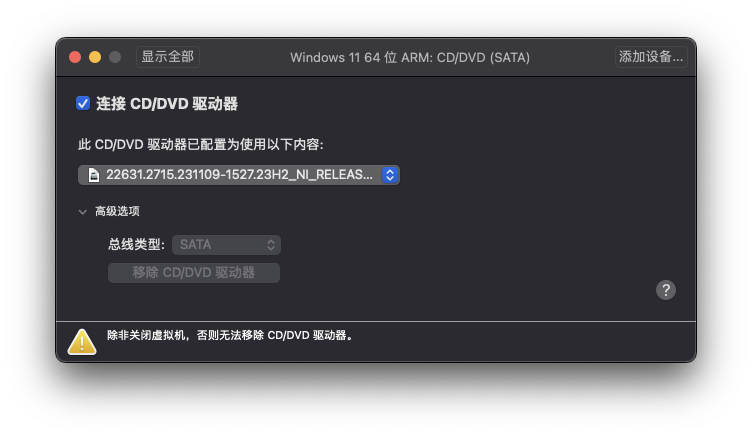Click the grey disabled zoom button

(x=115, y=57)
